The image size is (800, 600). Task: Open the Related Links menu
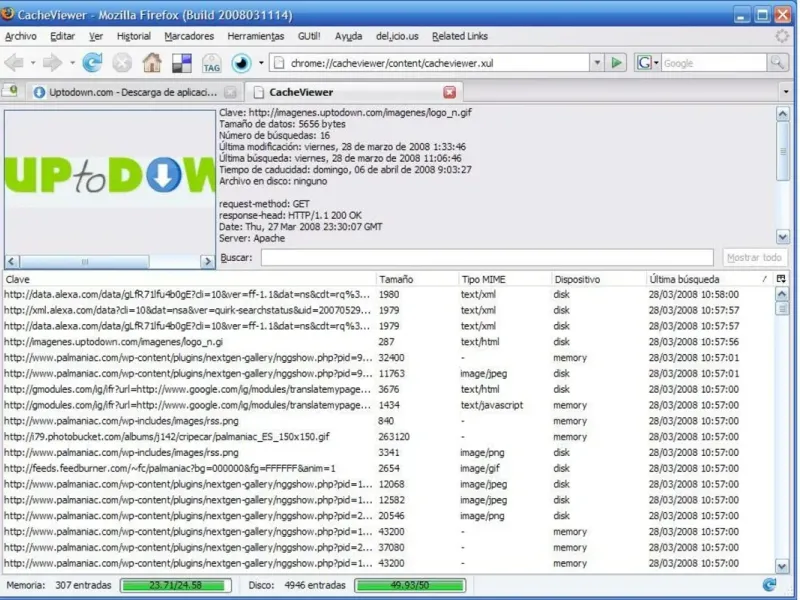[460, 36]
